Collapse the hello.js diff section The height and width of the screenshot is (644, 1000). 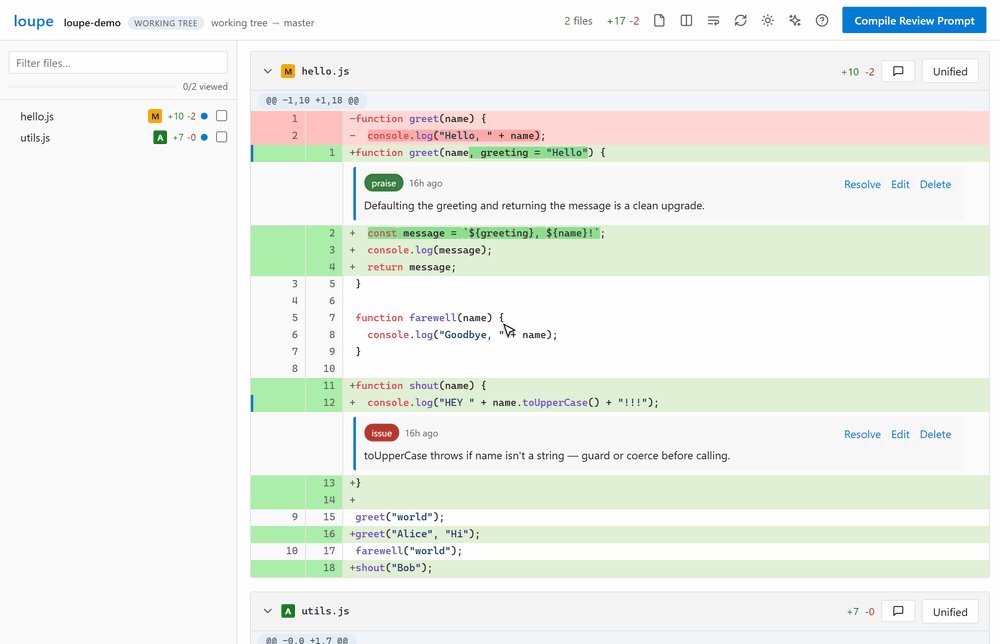[x=268, y=71]
